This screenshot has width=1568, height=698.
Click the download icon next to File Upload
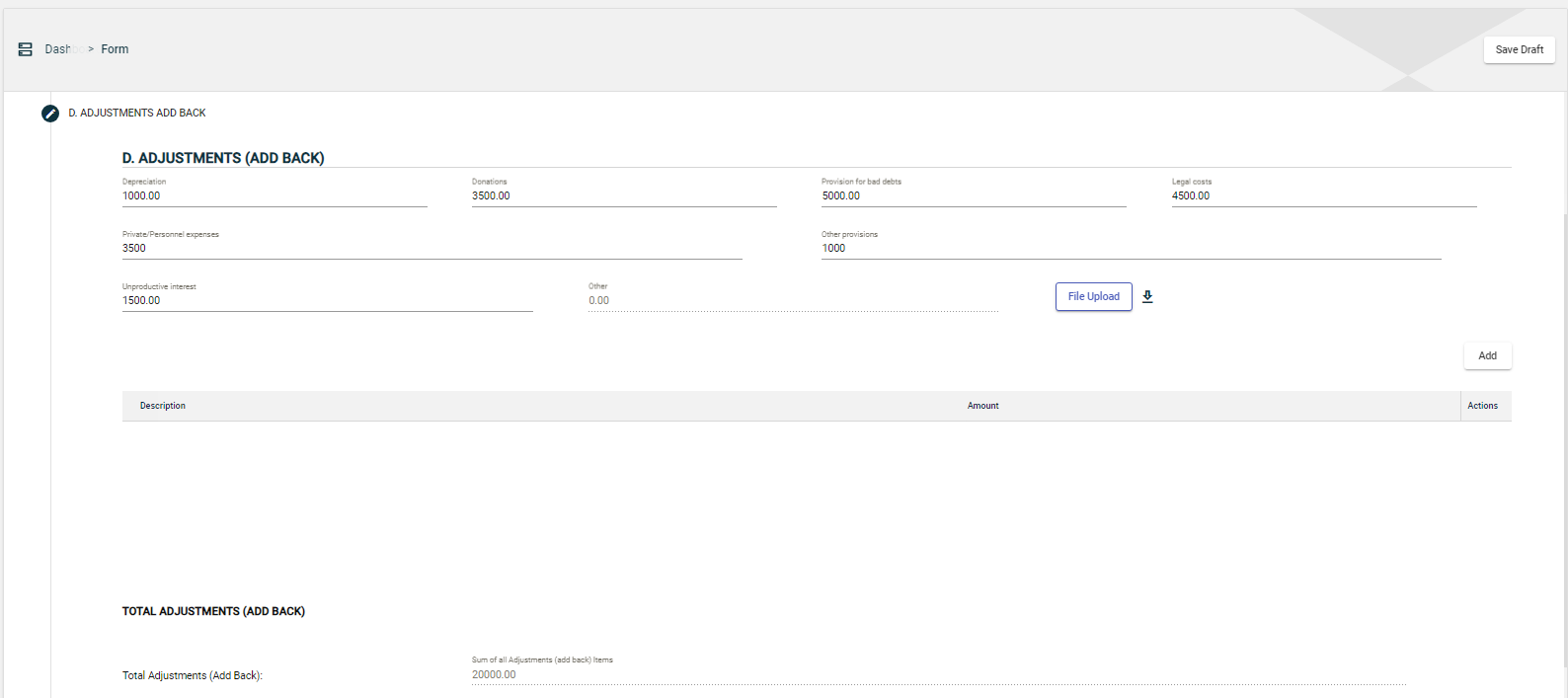point(1147,296)
